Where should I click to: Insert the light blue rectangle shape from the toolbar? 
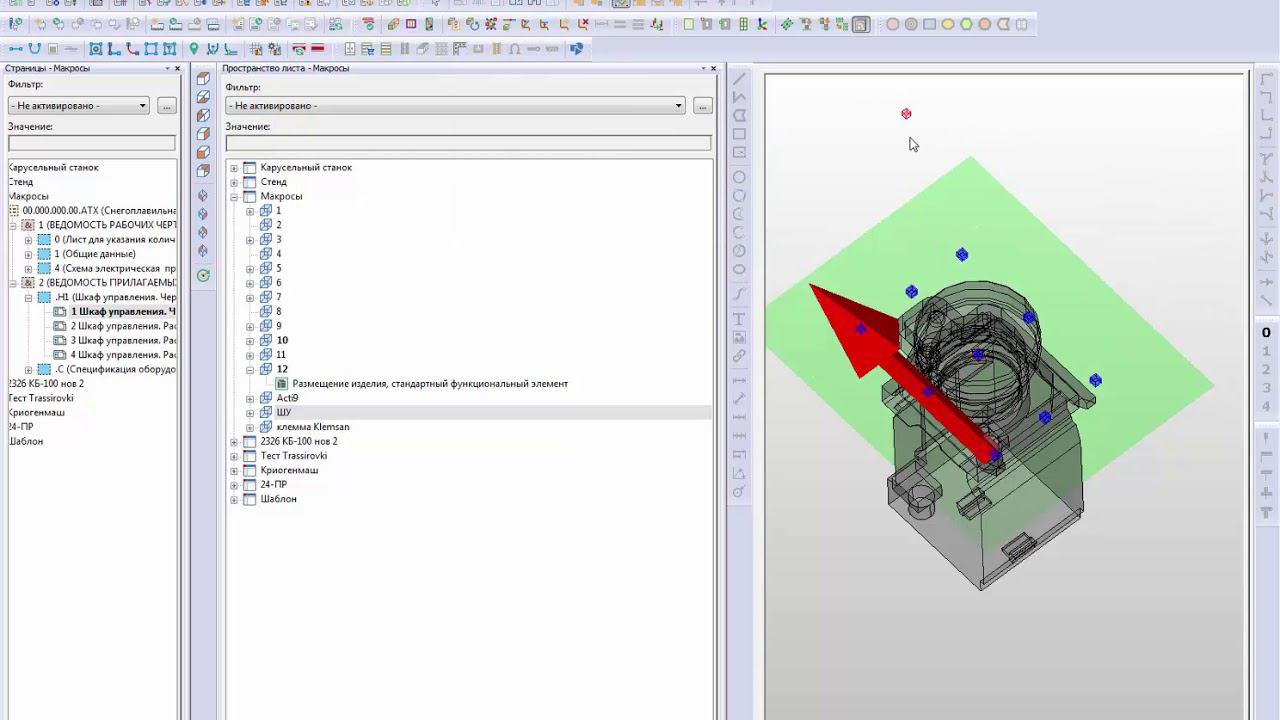pos(929,24)
